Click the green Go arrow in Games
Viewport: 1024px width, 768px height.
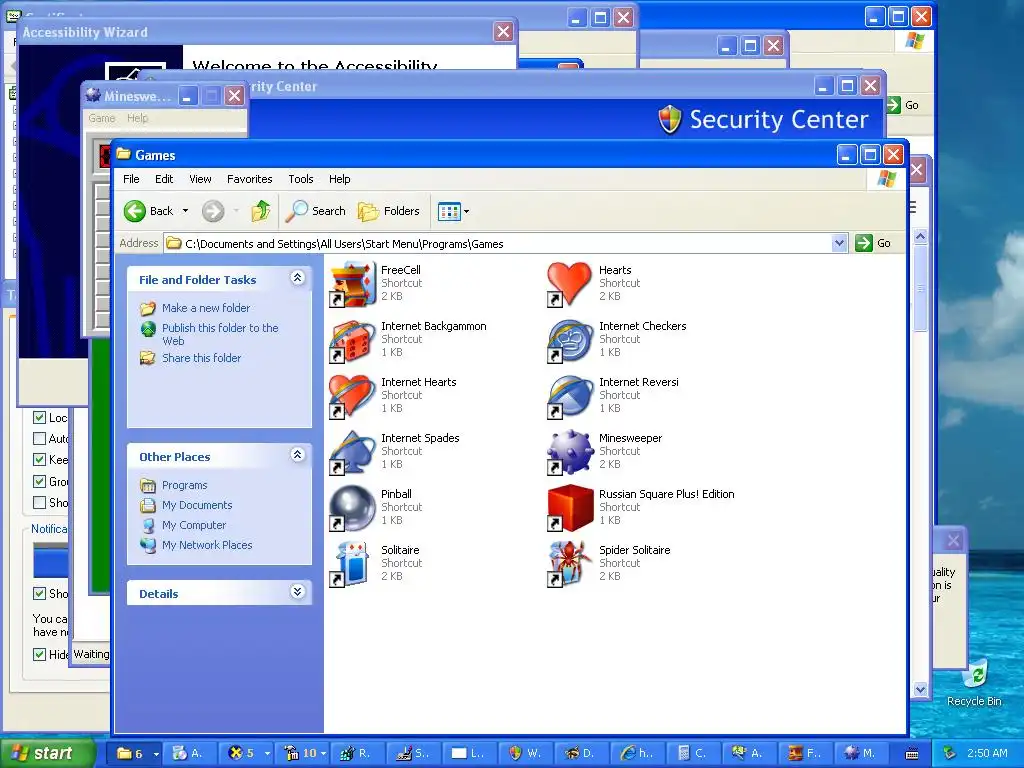[863, 243]
